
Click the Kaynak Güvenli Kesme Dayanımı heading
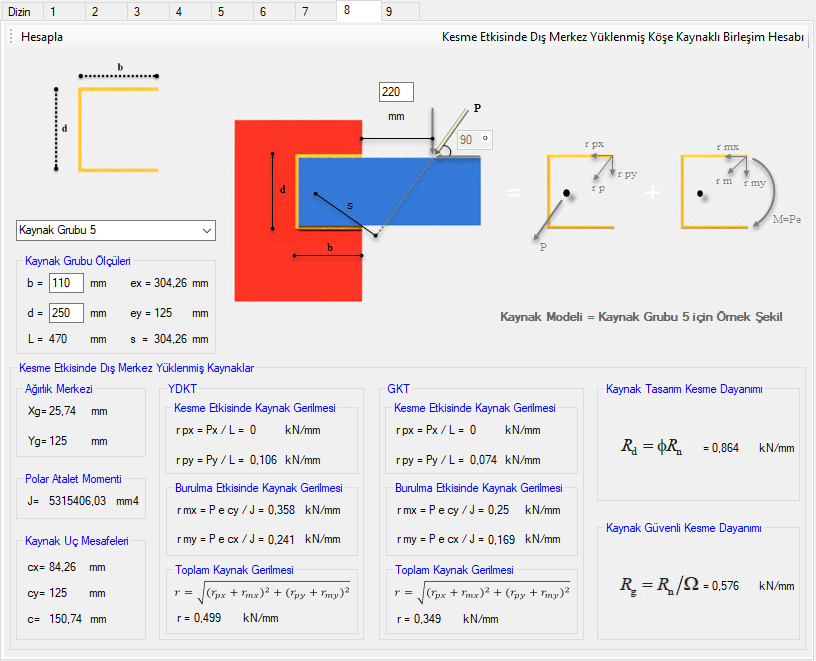coord(683,528)
